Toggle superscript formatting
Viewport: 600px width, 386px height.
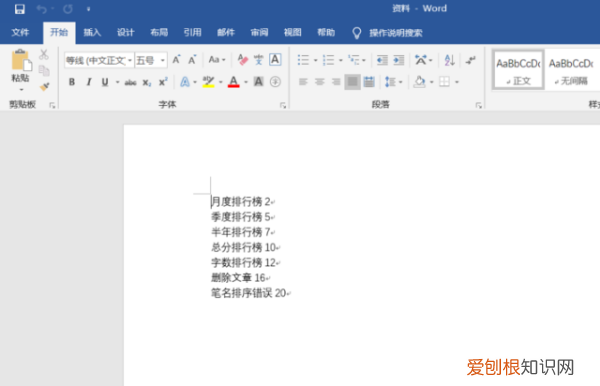163,82
